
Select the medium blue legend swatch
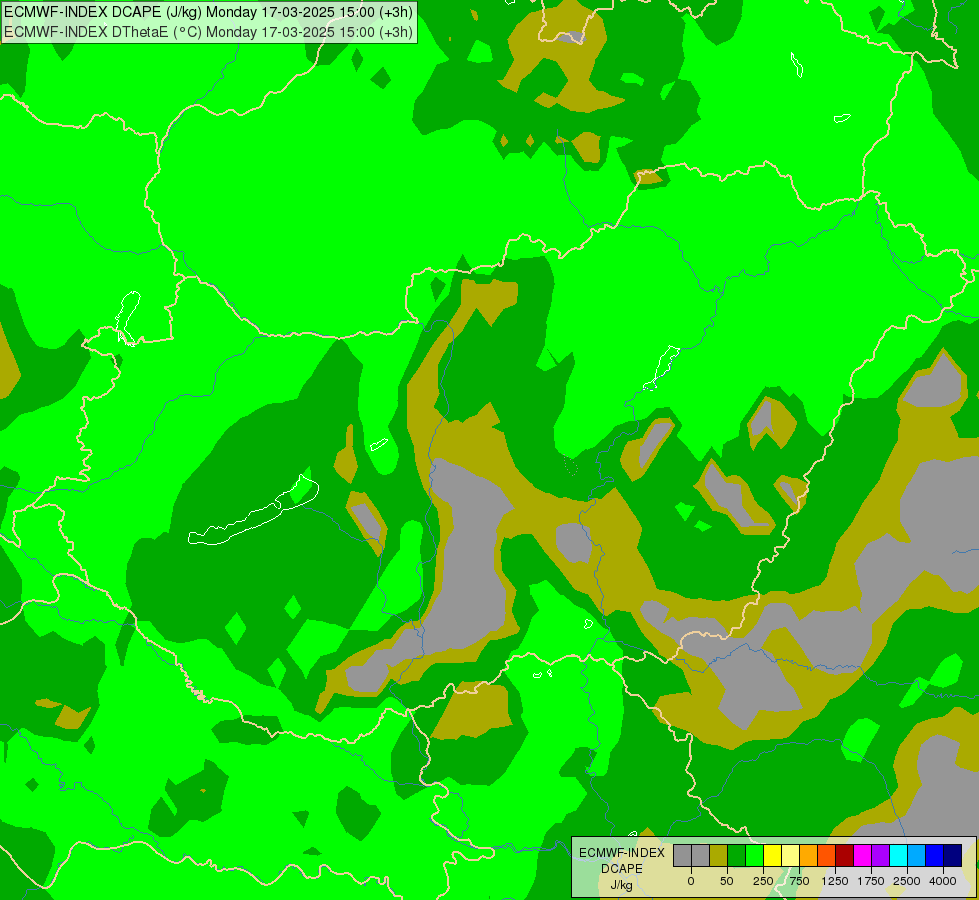(x=935, y=855)
